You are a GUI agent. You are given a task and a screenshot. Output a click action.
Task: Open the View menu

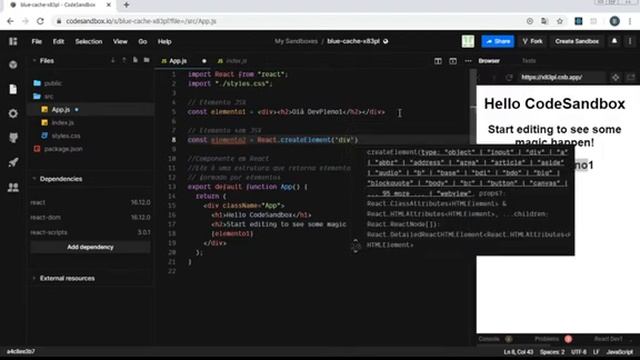click(x=120, y=41)
